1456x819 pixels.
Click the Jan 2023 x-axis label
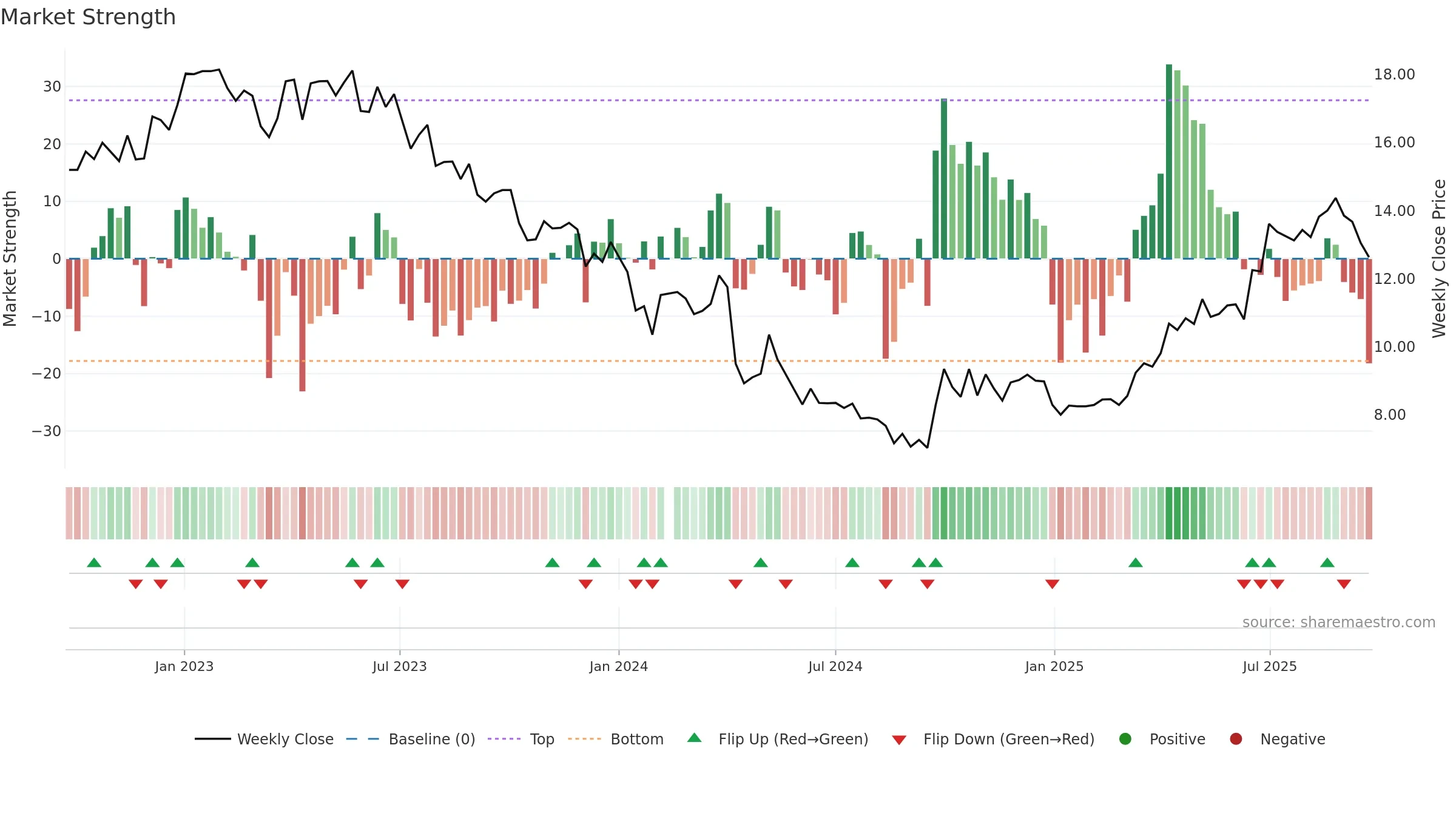pyautogui.click(x=184, y=666)
